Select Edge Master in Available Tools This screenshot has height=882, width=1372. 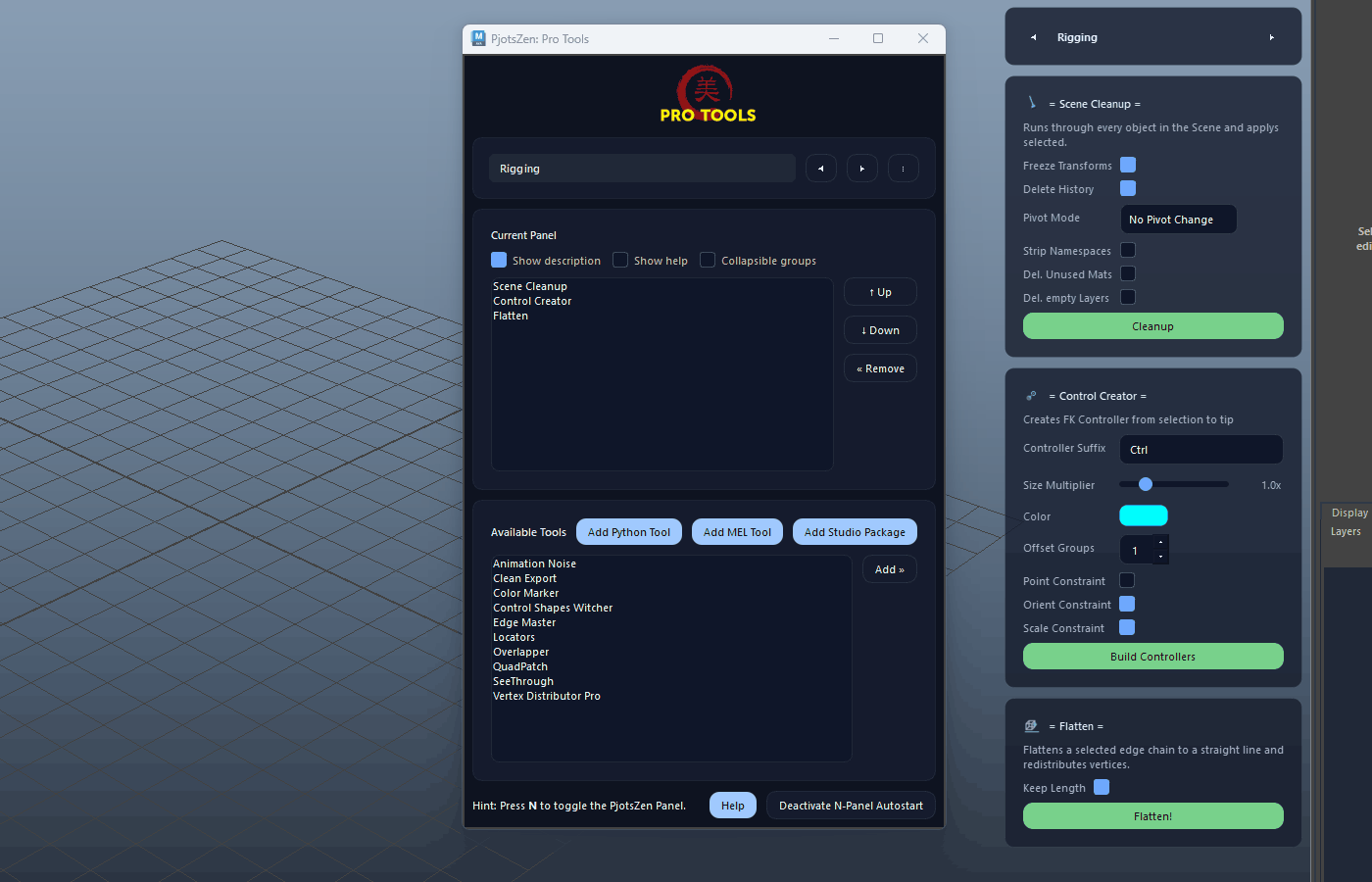pos(524,622)
